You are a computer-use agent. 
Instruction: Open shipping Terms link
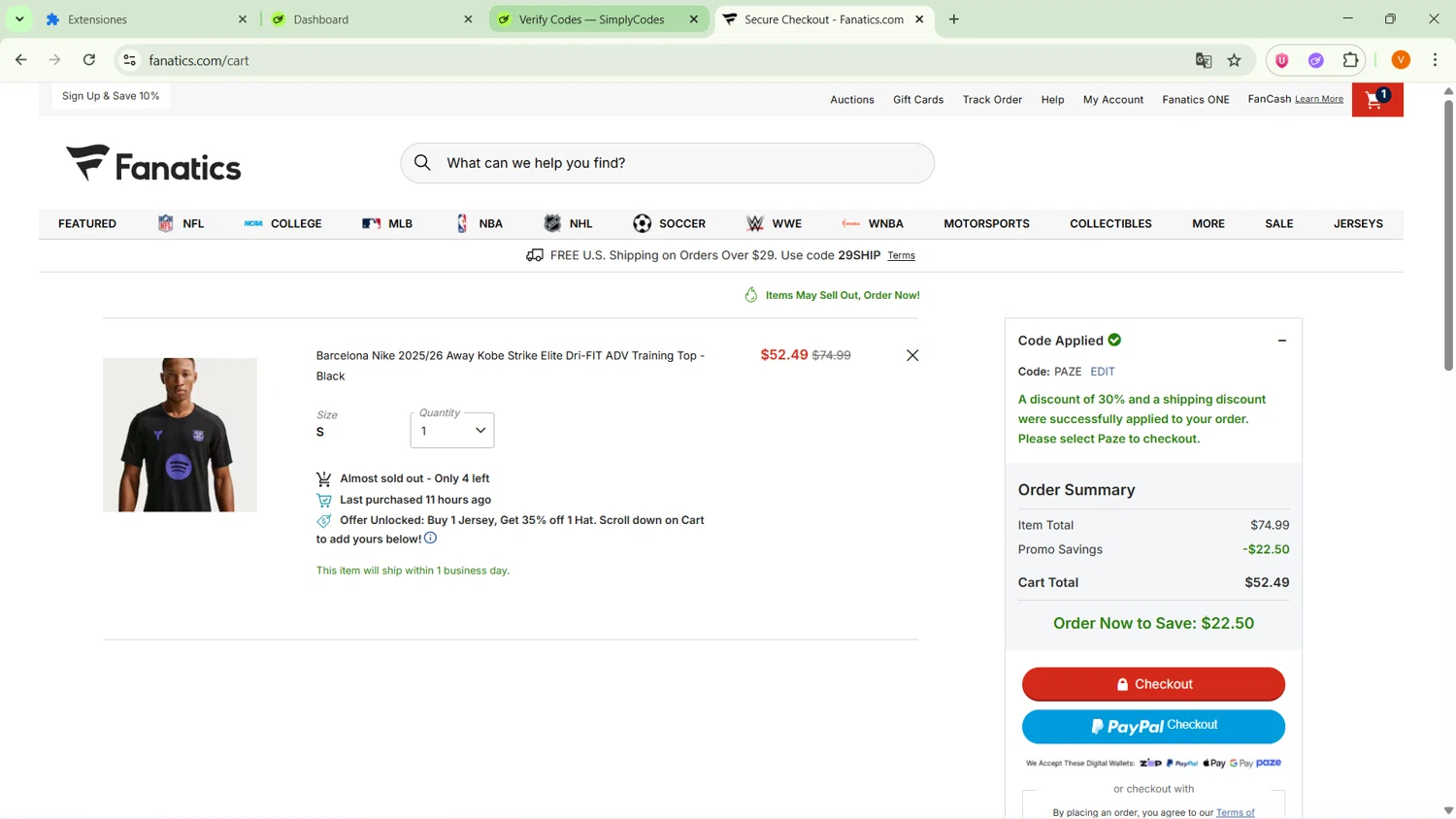(901, 256)
